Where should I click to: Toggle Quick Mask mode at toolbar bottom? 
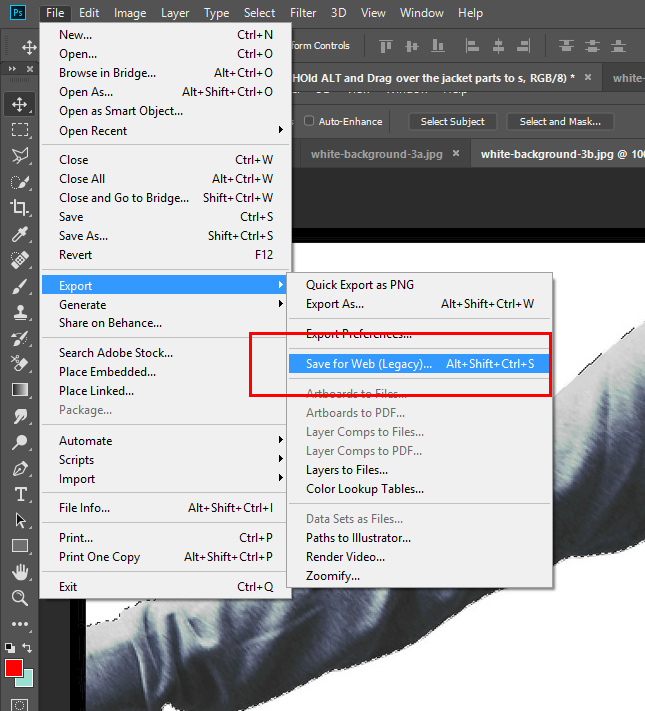tap(19, 704)
